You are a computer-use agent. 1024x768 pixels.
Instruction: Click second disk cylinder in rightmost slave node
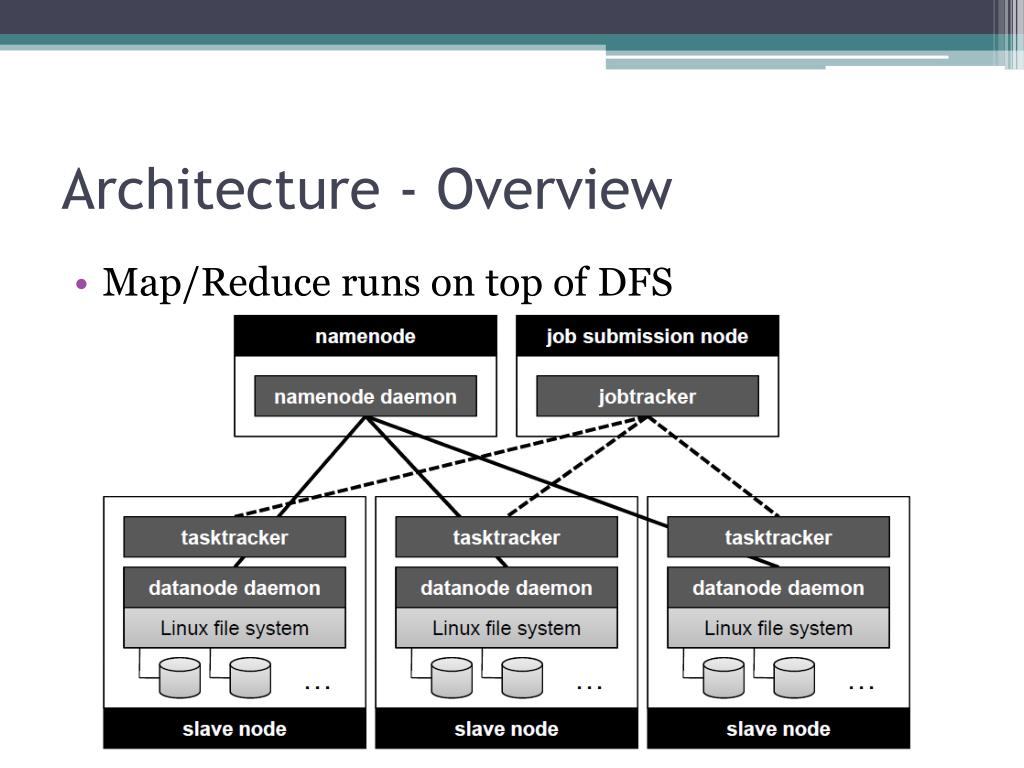(794, 678)
